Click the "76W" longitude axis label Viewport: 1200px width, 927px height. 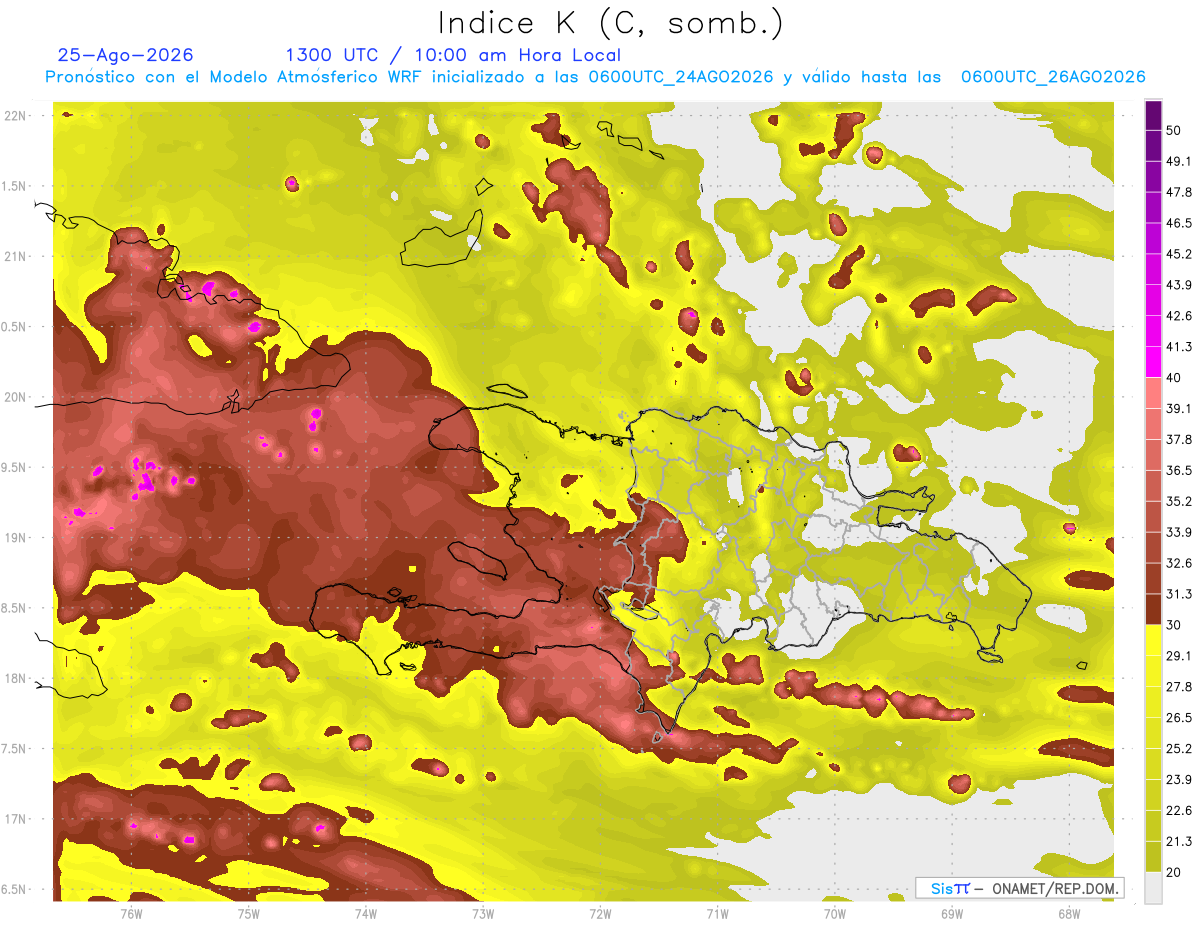(131, 914)
